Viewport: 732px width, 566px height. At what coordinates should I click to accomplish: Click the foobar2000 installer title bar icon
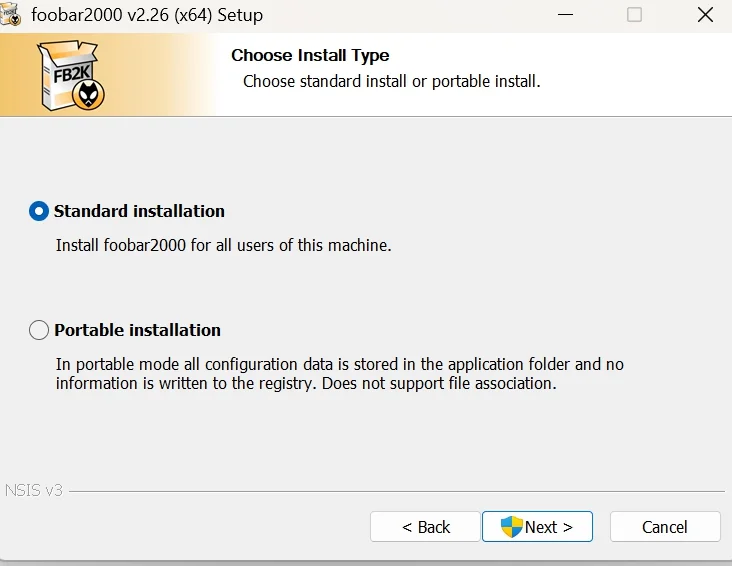[x=10, y=14]
